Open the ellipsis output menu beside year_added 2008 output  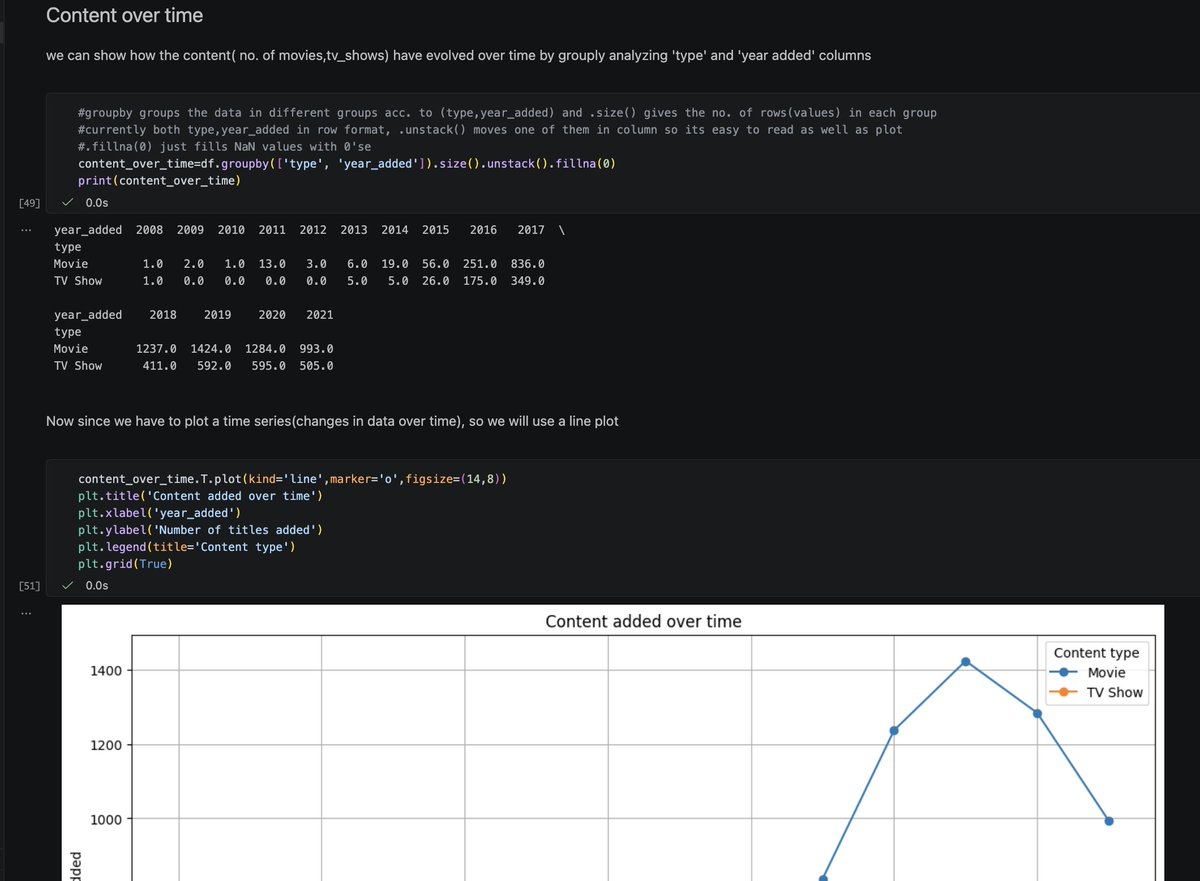pos(28,230)
